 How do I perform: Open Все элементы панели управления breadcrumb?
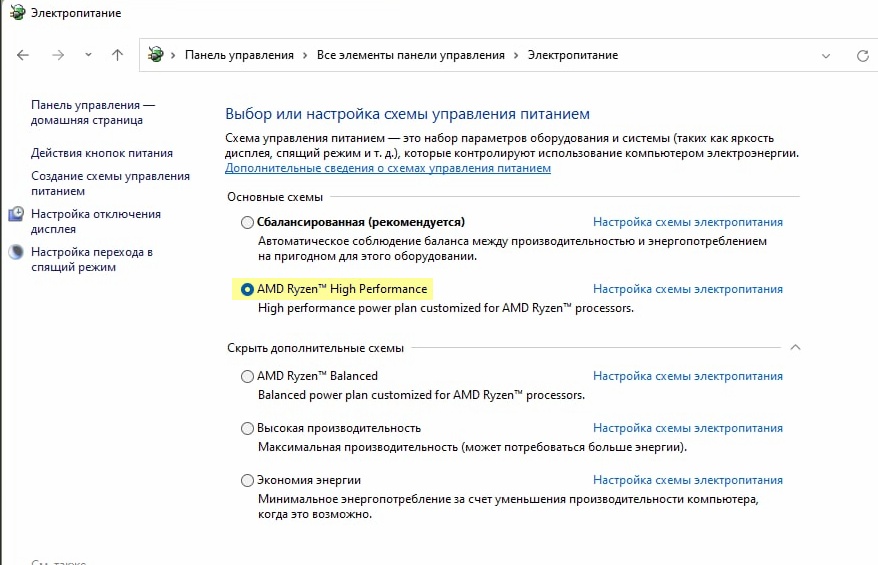coord(410,55)
